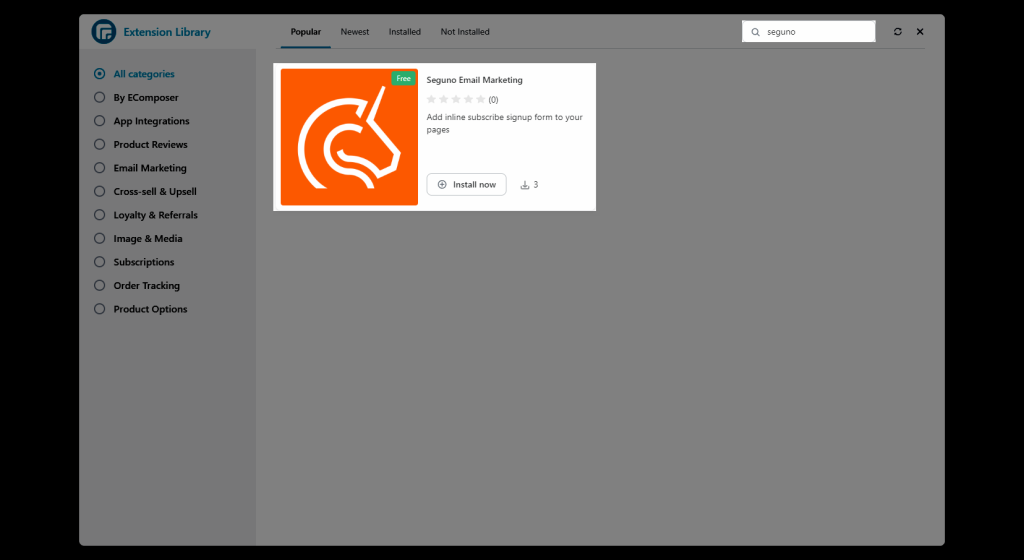
Task: Select the Cross-sell & Upsell category
Action: coord(145,191)
